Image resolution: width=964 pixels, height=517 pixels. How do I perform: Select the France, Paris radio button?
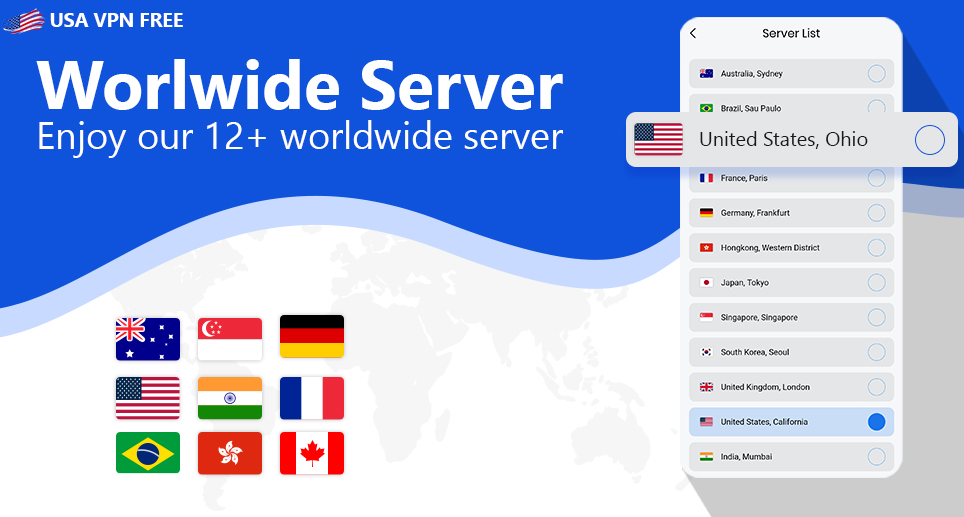coord(876,178)
